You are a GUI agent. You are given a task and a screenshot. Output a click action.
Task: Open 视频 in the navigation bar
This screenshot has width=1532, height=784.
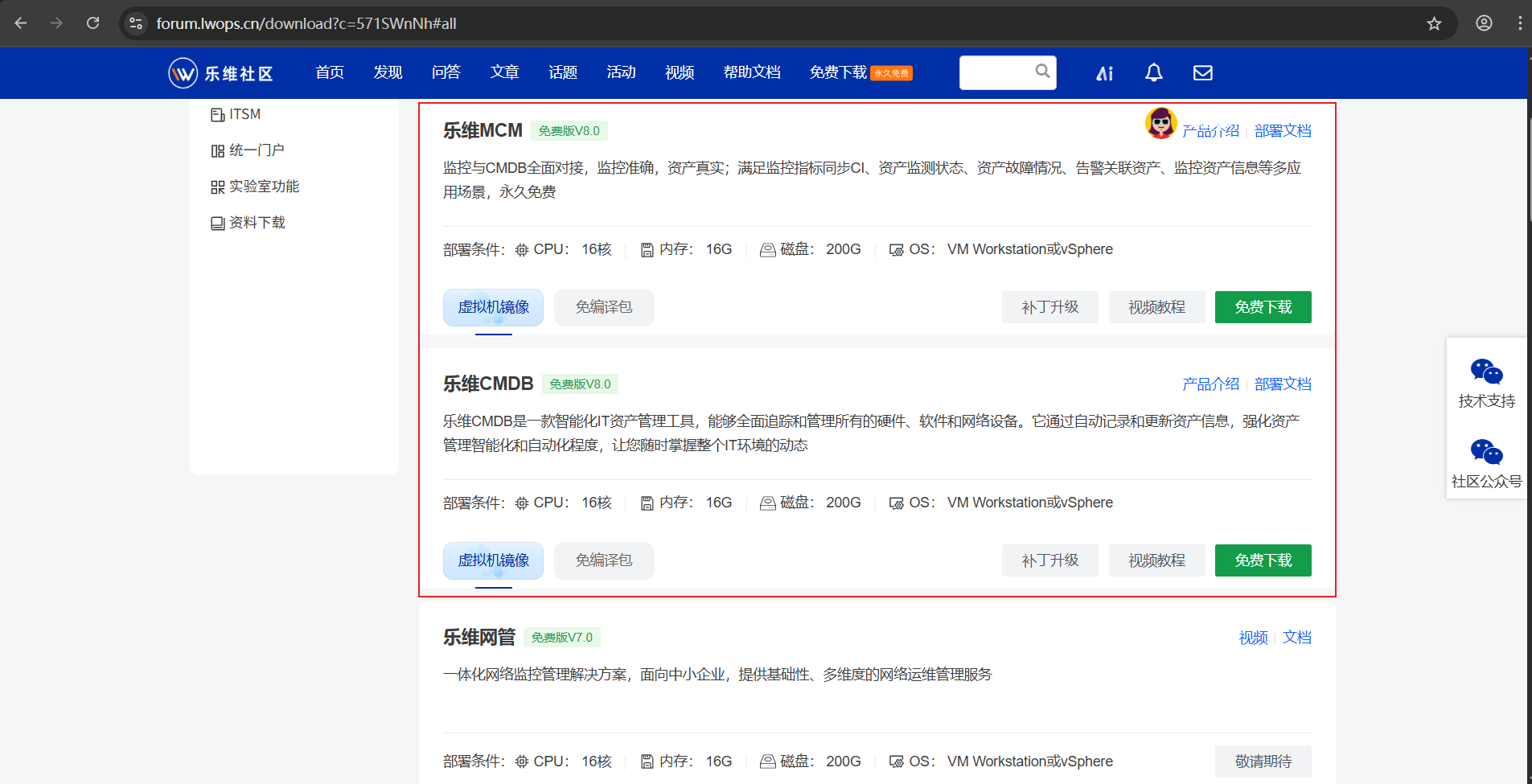tap(680, 72)
